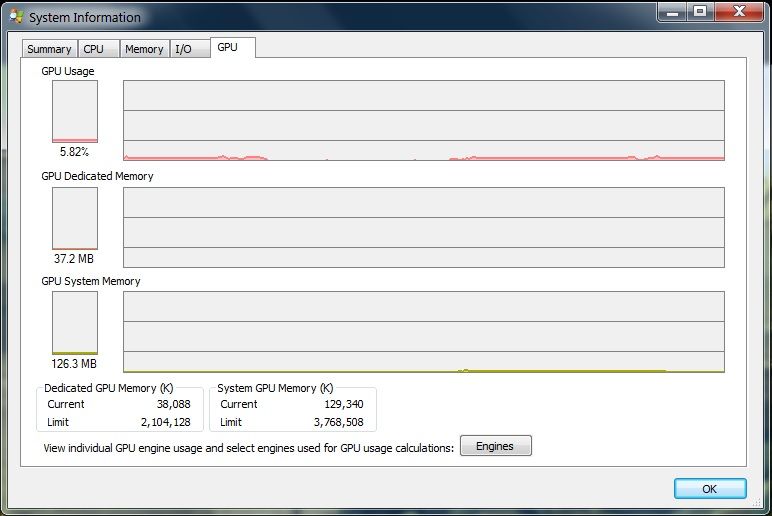Click the Engines button
This screenshot has height=516, width=772.
(495, 446)
